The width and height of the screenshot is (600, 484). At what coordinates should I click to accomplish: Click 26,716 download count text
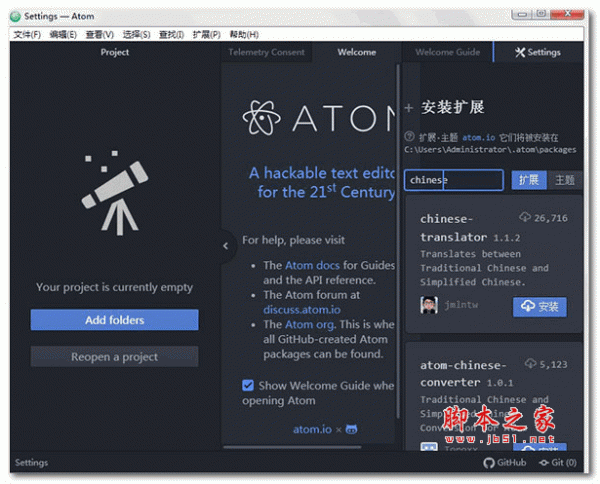pyautogui.click(x=551, y=218)
